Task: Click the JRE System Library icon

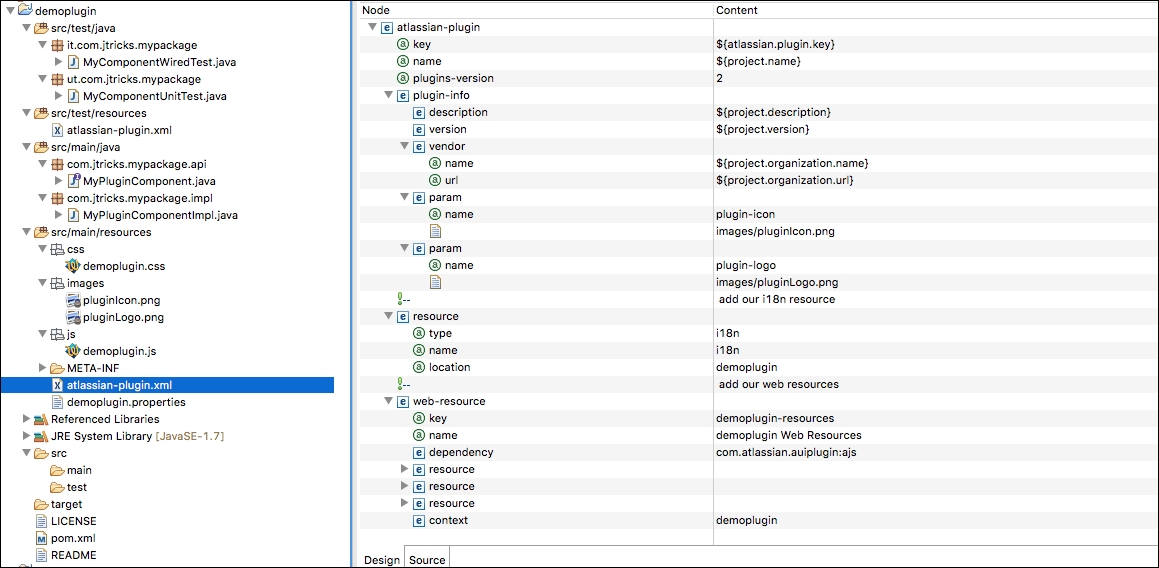Action: coord(41,436)
